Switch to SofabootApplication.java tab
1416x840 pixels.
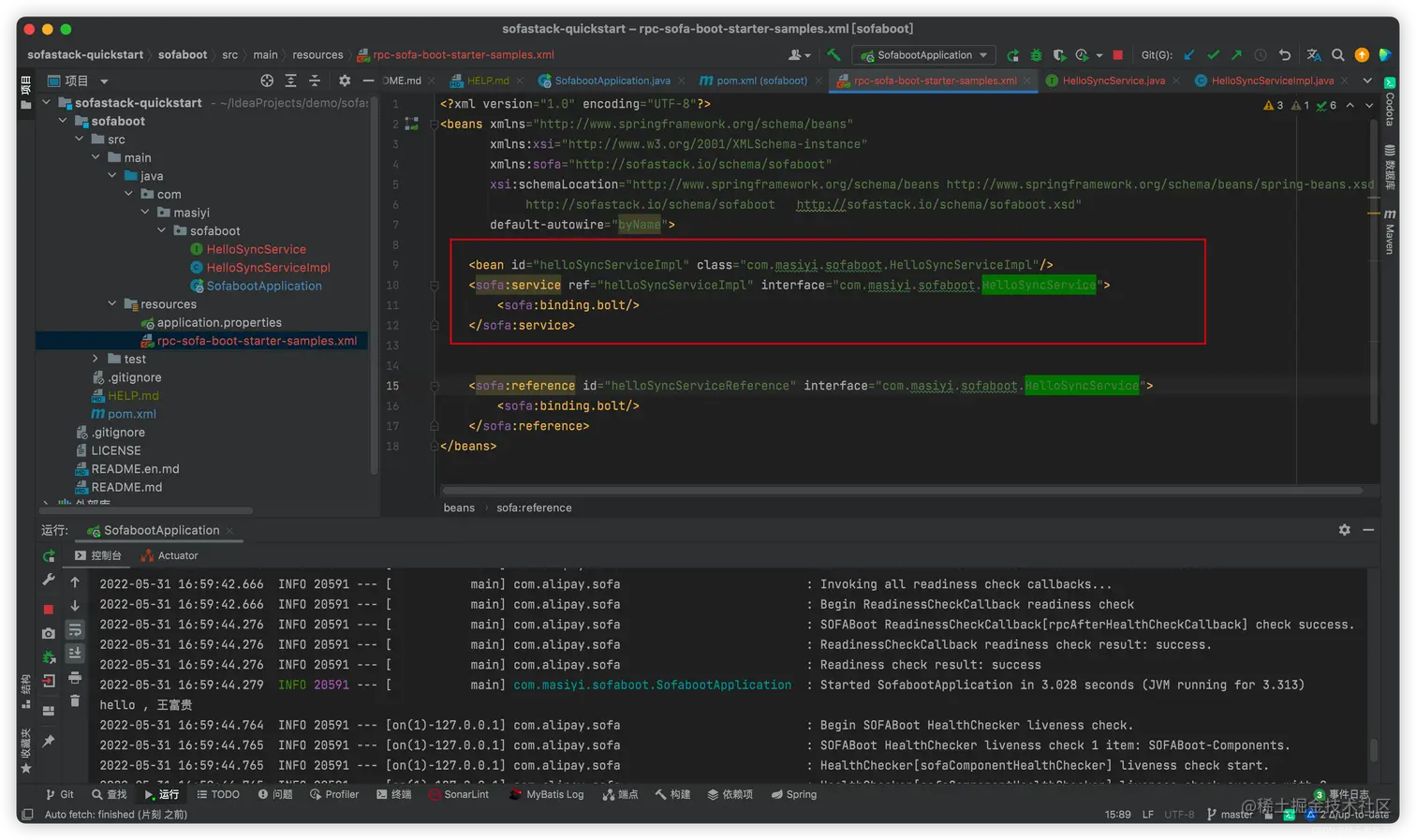(x=612, y=81)
